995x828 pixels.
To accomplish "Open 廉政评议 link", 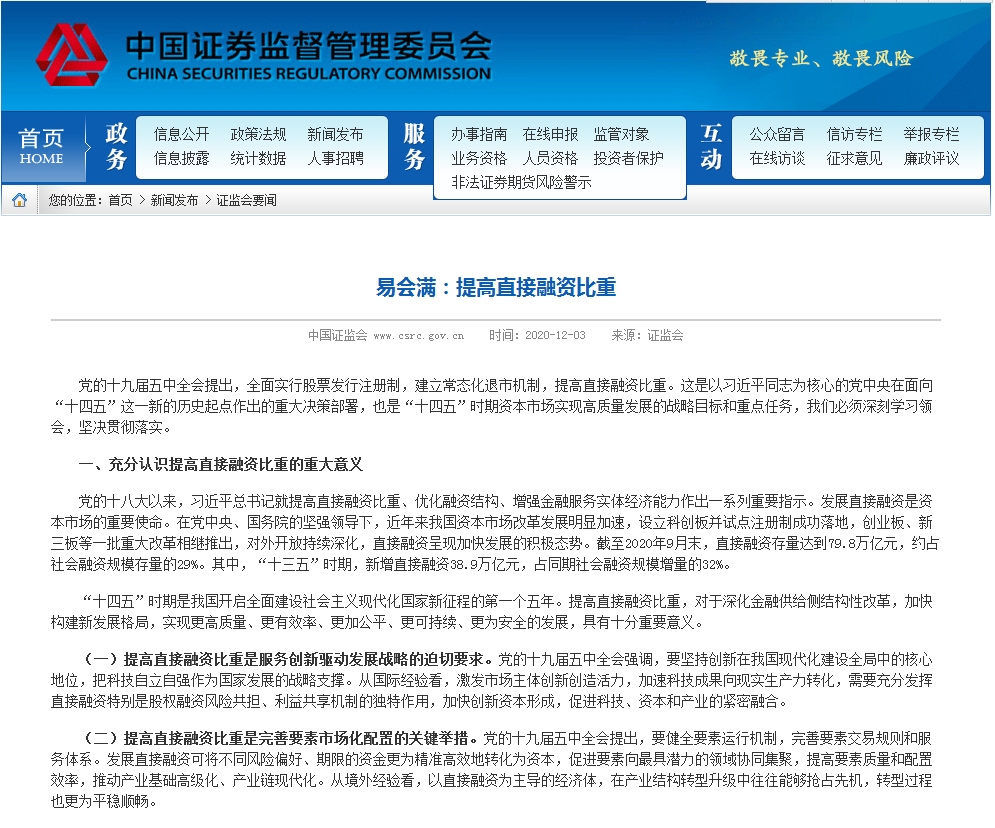I will pos(931,158).
